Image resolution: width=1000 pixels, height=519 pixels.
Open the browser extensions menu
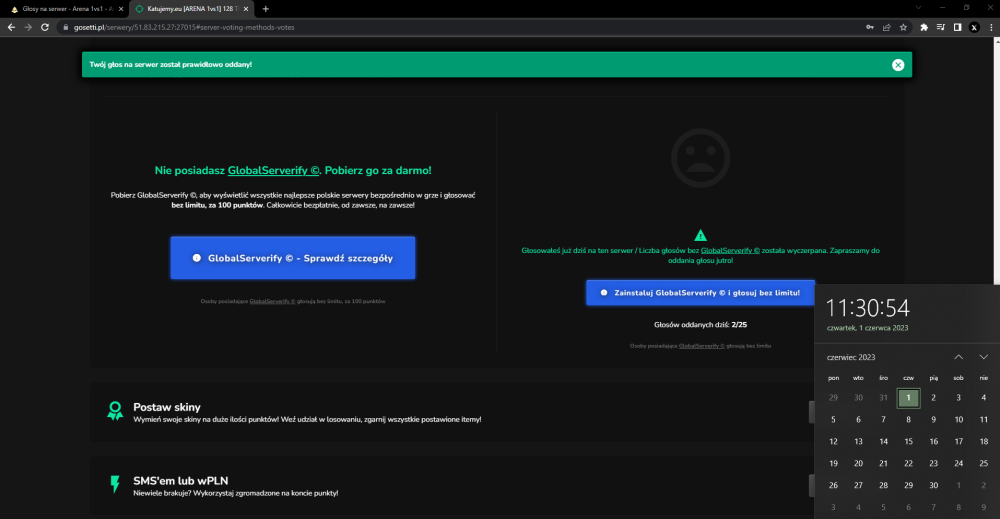[x=924, y=27]
